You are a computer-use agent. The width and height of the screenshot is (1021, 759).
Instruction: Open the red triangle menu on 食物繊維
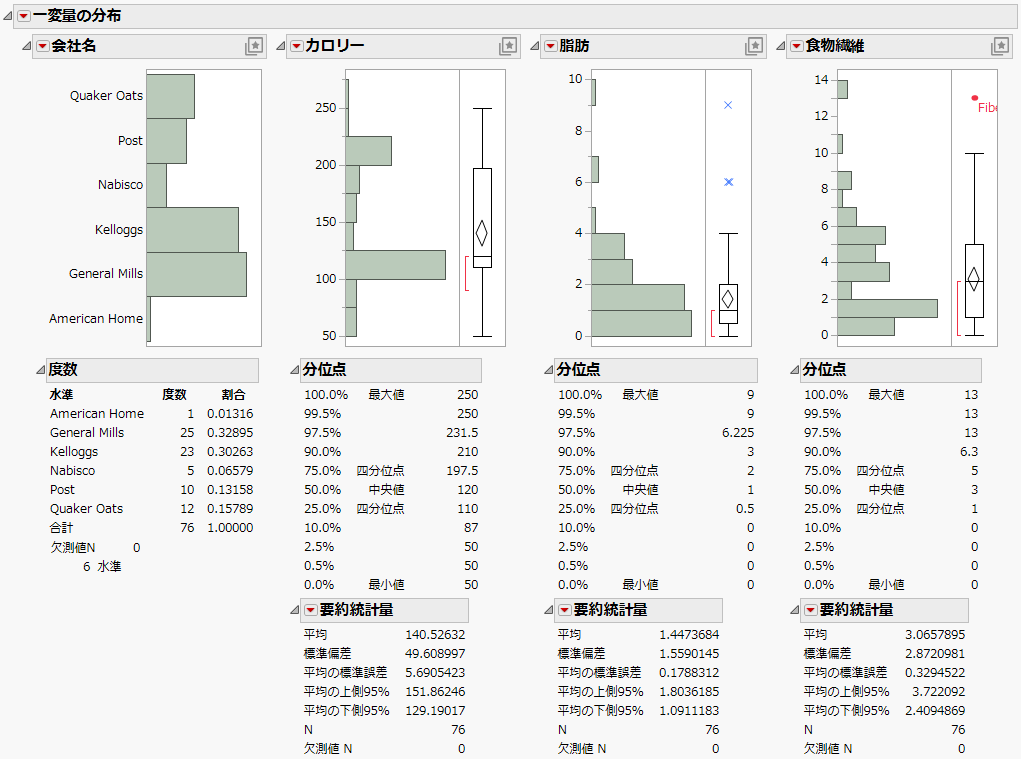tap(795, 45)
